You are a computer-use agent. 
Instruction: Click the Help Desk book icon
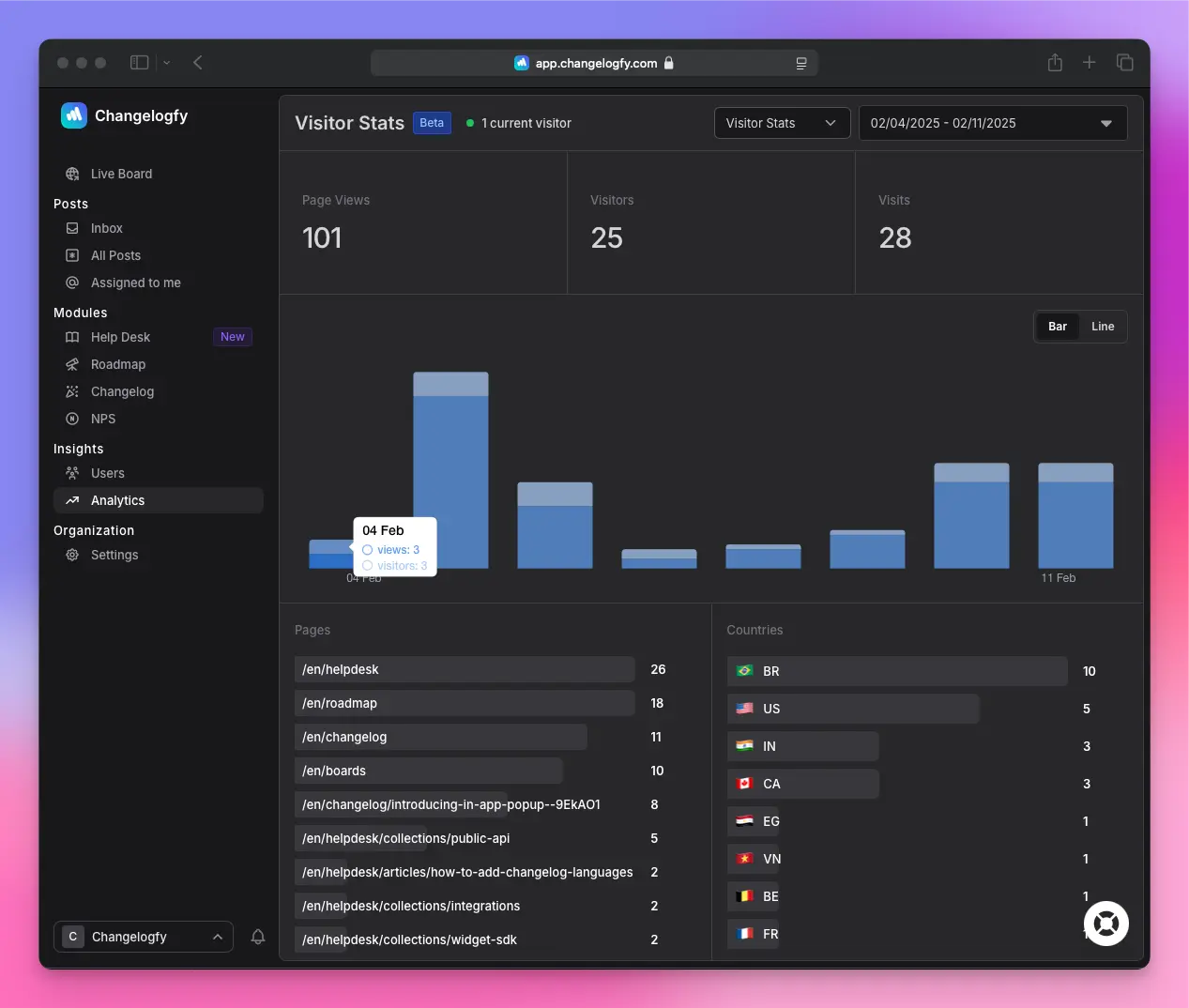click(72, 337)
